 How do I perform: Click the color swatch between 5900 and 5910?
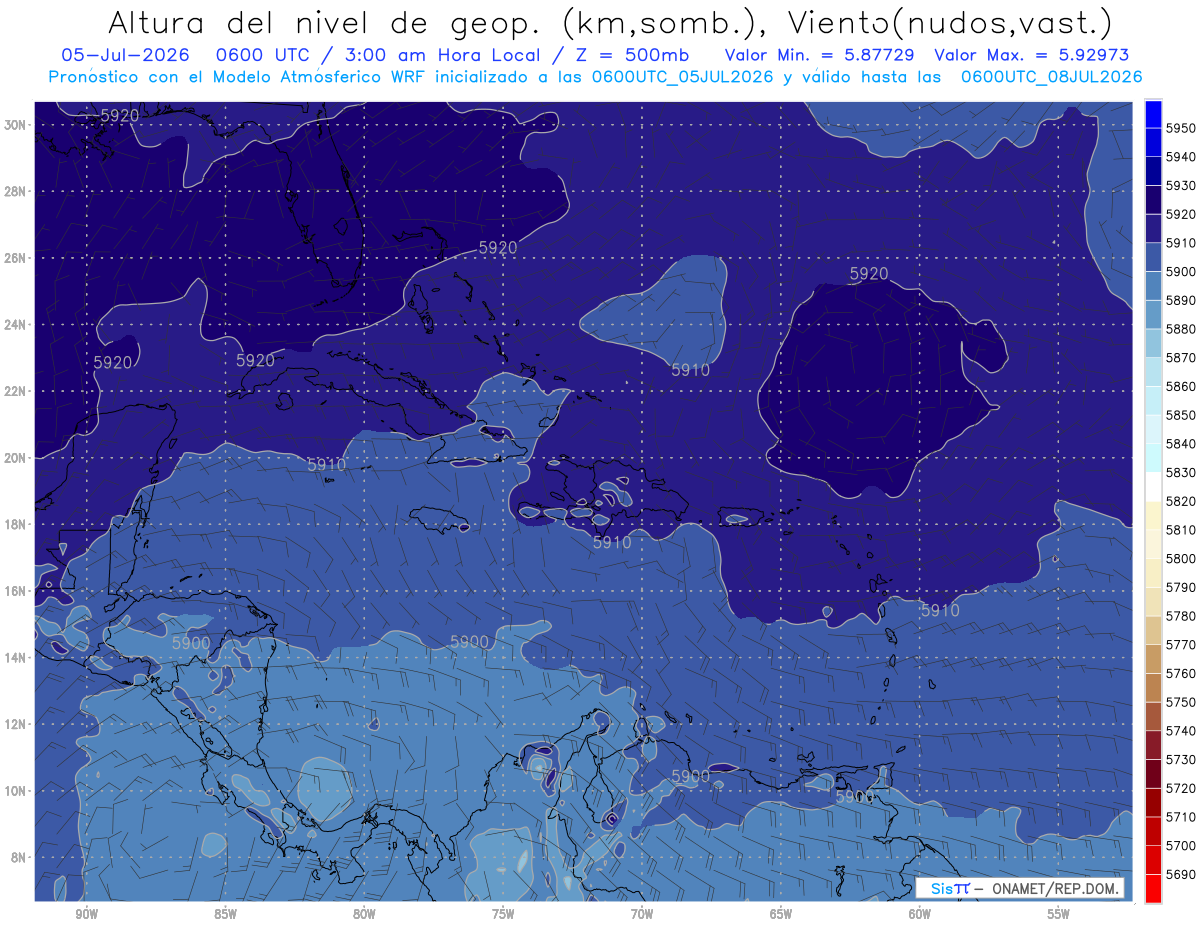click(x=1153, y=257)
